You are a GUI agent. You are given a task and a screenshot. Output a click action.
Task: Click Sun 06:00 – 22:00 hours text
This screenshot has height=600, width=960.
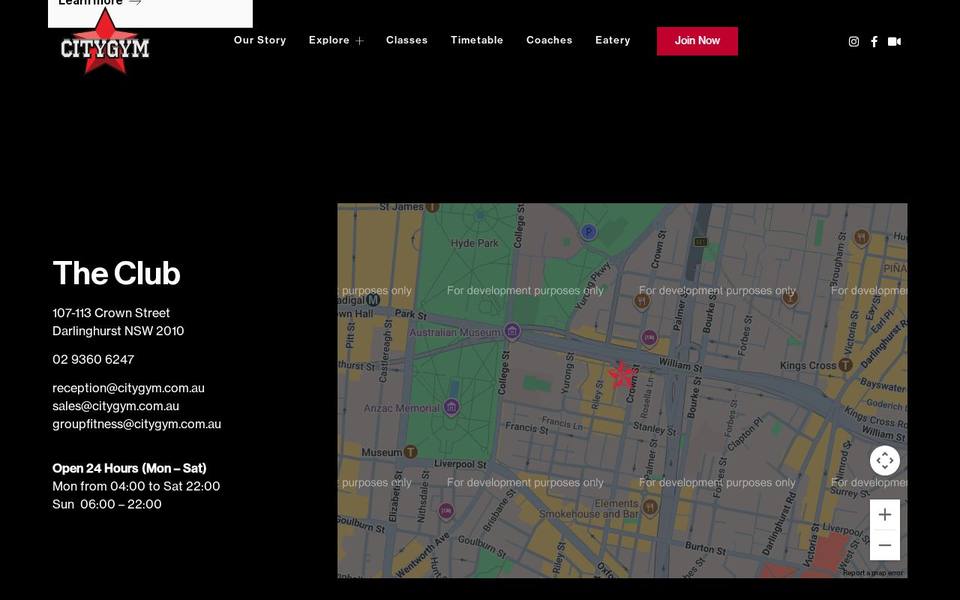[x=107, y=504]
